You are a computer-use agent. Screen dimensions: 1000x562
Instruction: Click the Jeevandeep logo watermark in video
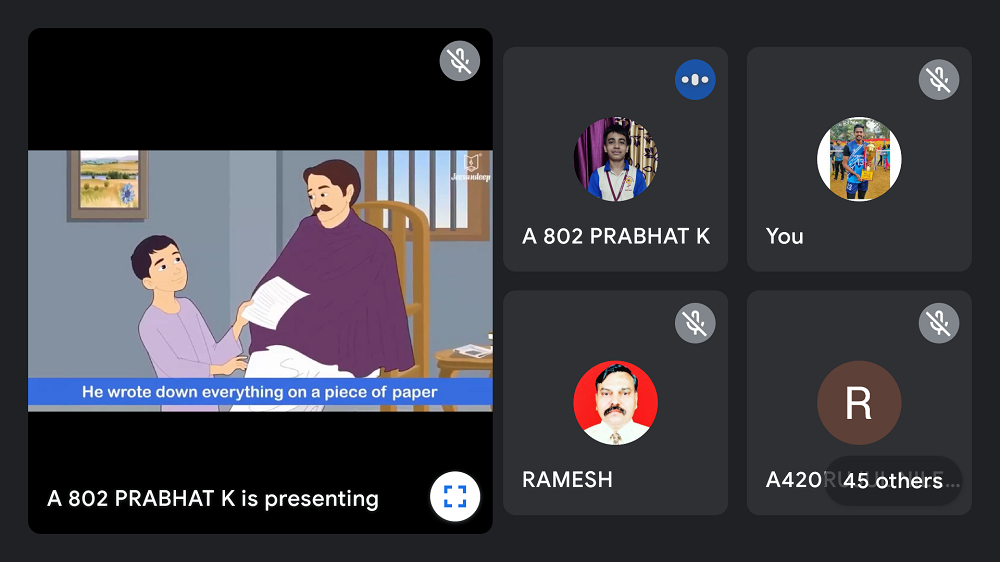471,168
